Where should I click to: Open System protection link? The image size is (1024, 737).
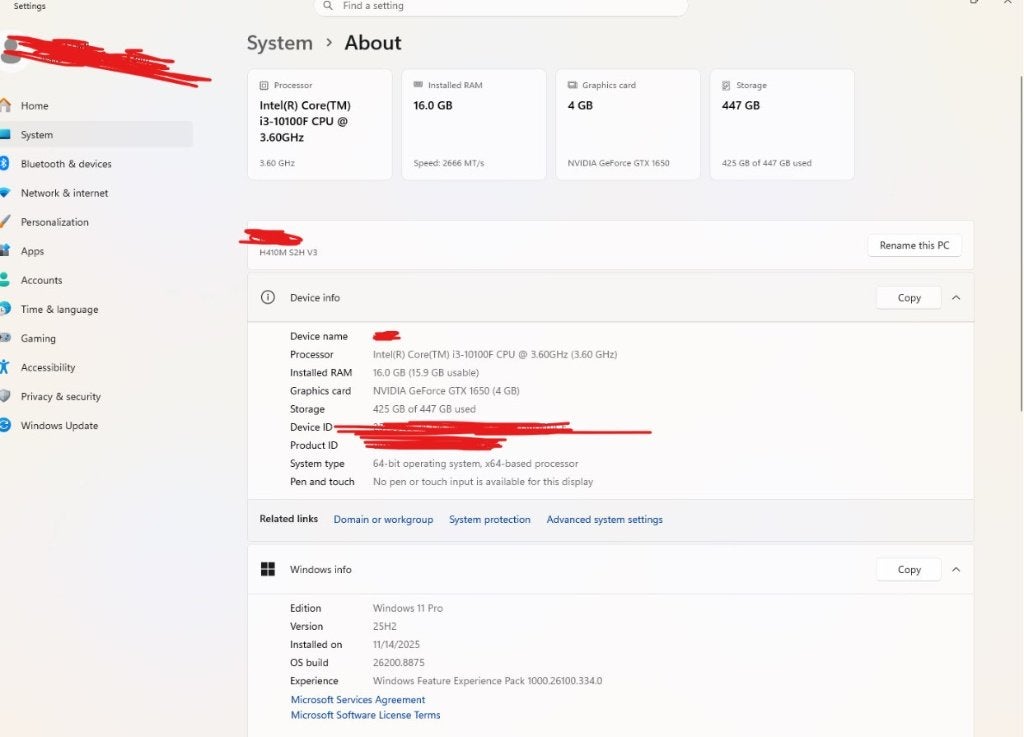coord(490,520)
